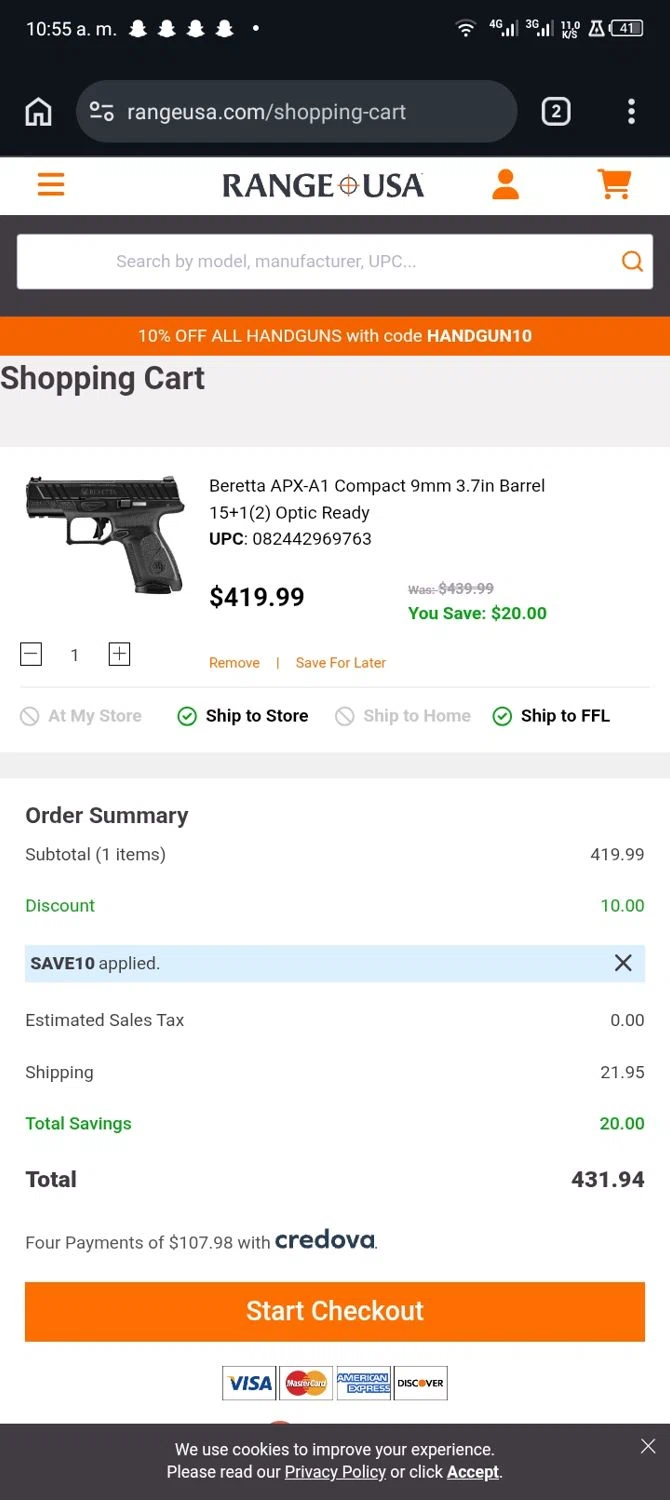Screen dimensions: 670x1500
Task: Select Ship to Store option
Action: tap(243, 716)
